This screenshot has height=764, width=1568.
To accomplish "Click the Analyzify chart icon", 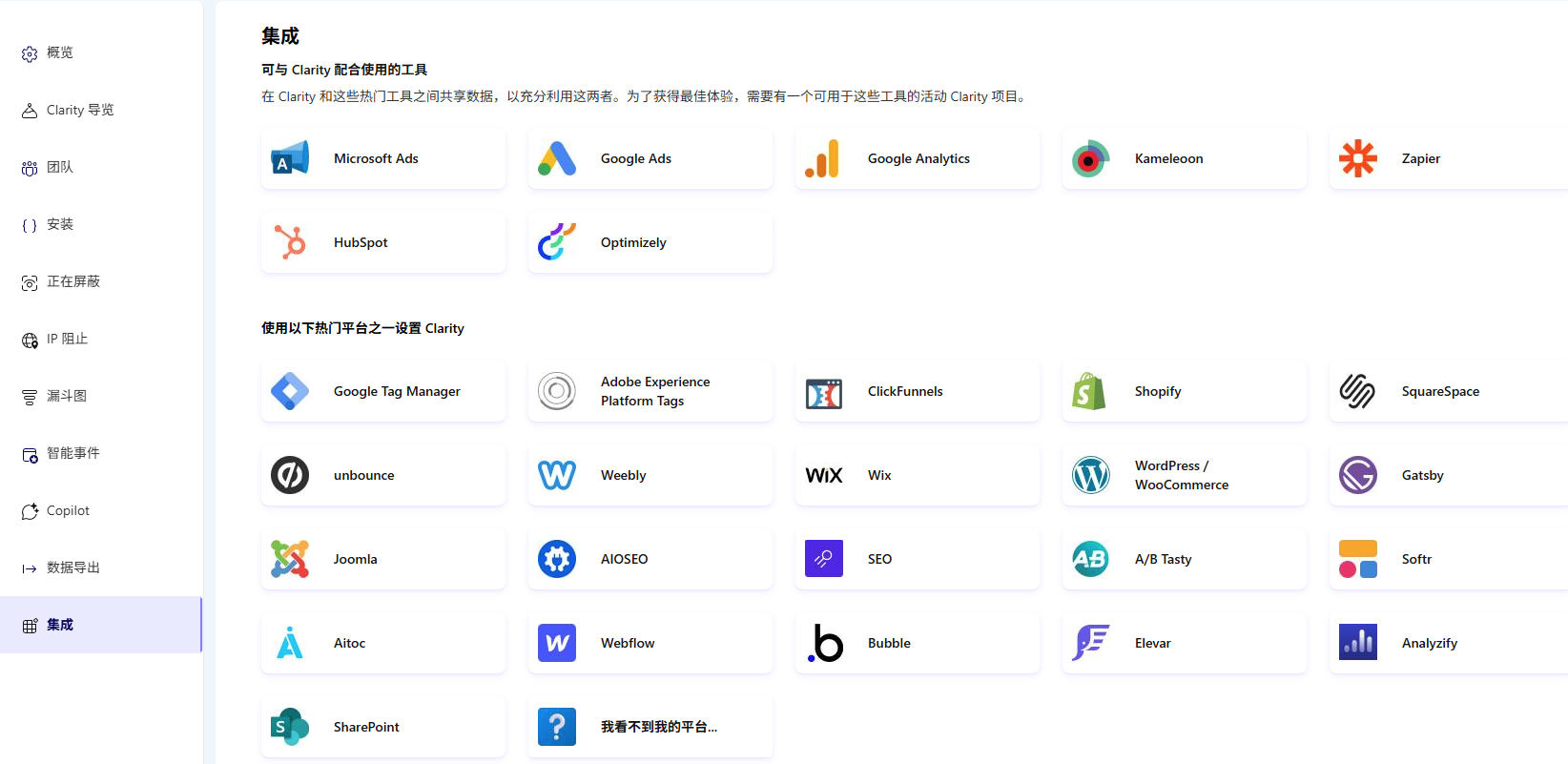I will pos(1358,643).
